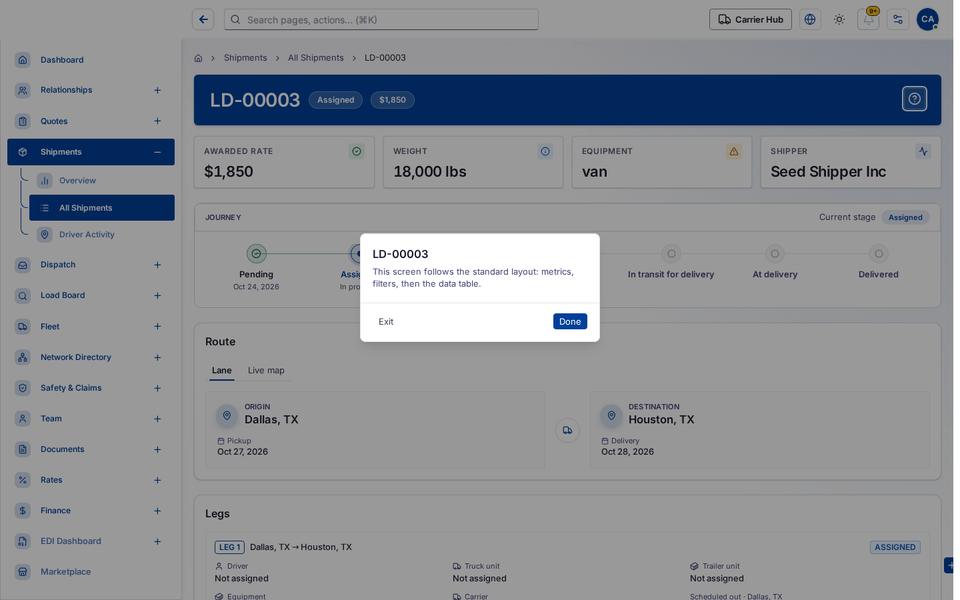Toggle the light theme sun icon
This screenshot has height=600, width=960.
839,20
